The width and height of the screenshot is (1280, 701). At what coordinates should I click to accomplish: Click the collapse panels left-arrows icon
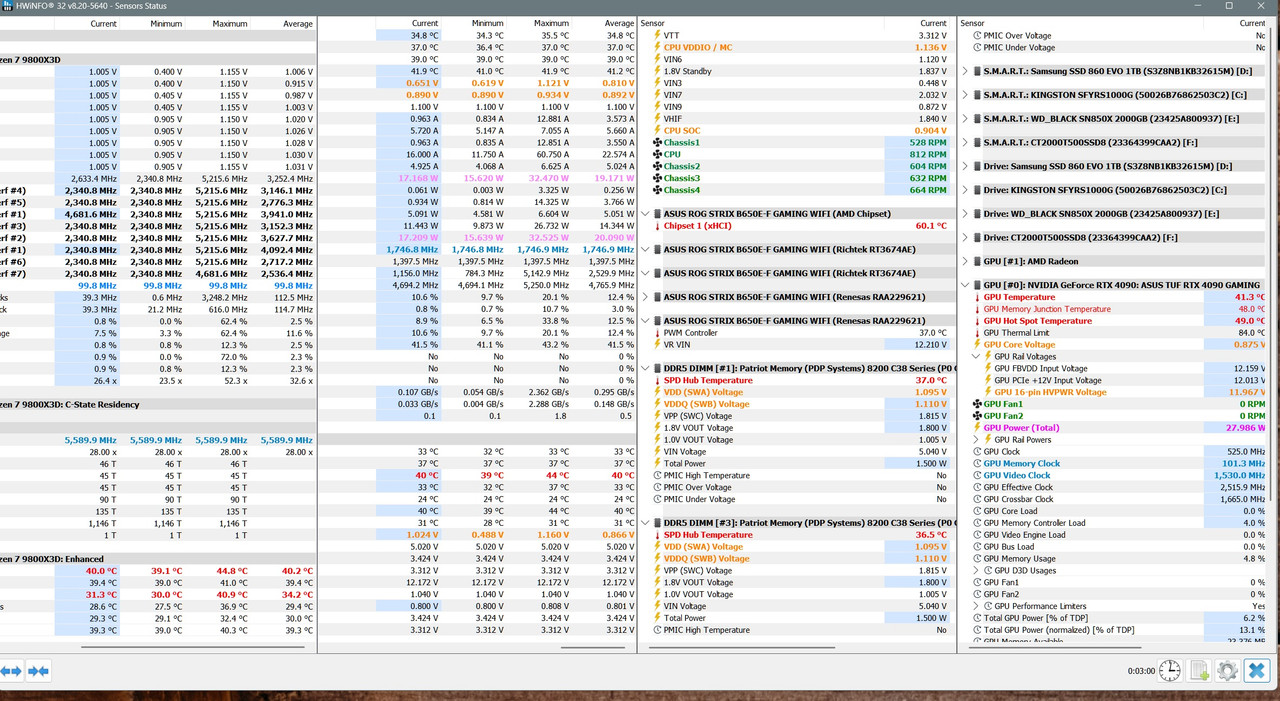pos(11,671)
